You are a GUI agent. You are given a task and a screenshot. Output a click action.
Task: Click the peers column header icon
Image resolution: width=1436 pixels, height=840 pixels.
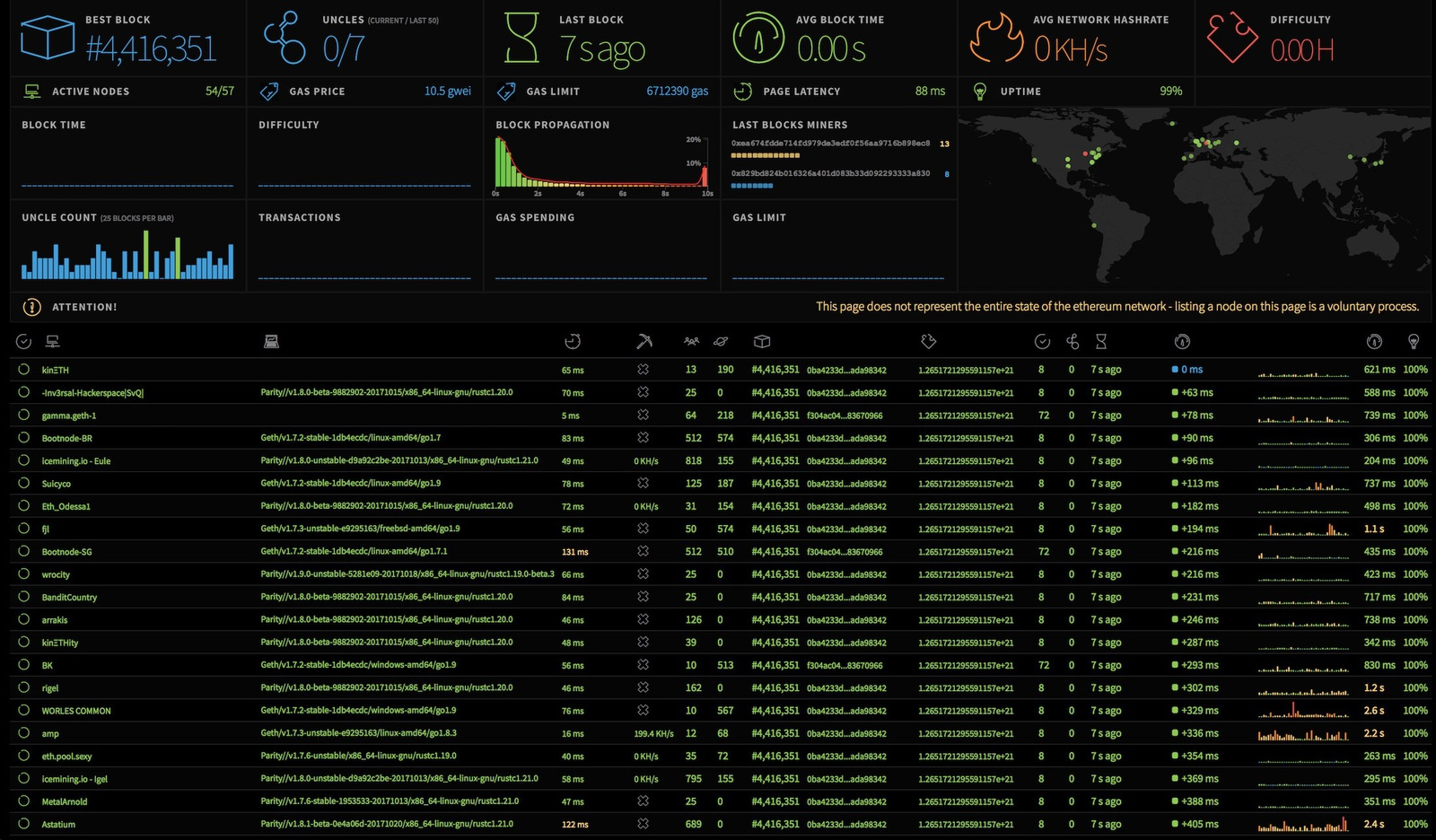point(691,341)
